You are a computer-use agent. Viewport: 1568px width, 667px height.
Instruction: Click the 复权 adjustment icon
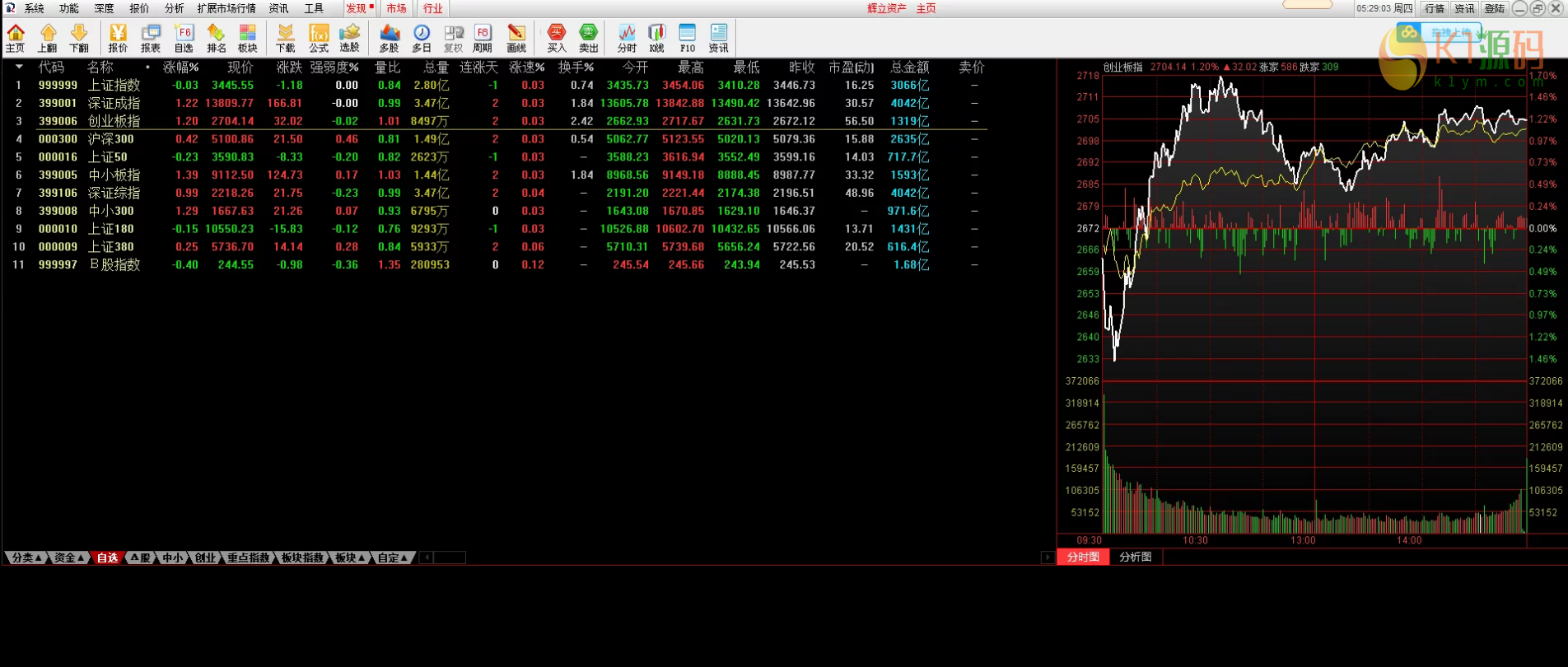[454, 38]
